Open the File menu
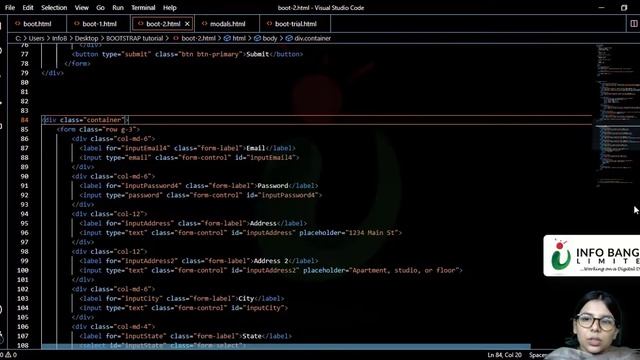 click(x=10, y=8)
